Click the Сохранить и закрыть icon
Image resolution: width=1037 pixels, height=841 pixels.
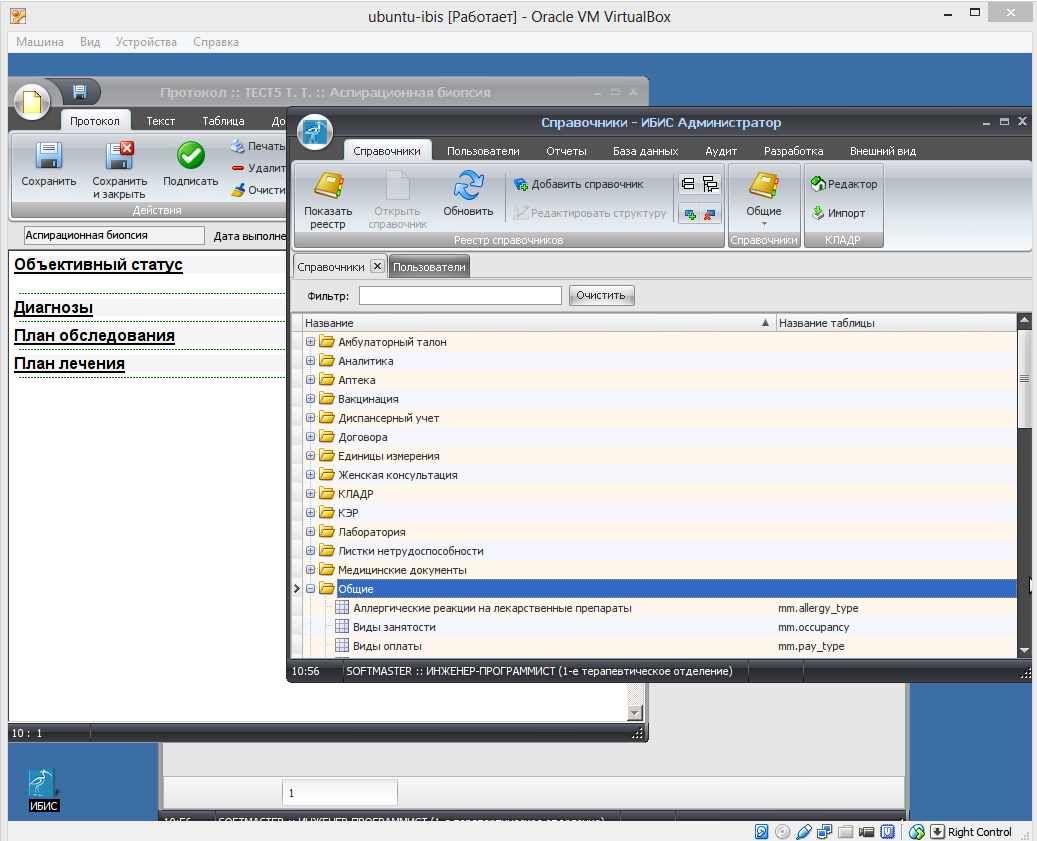(119, 157)
